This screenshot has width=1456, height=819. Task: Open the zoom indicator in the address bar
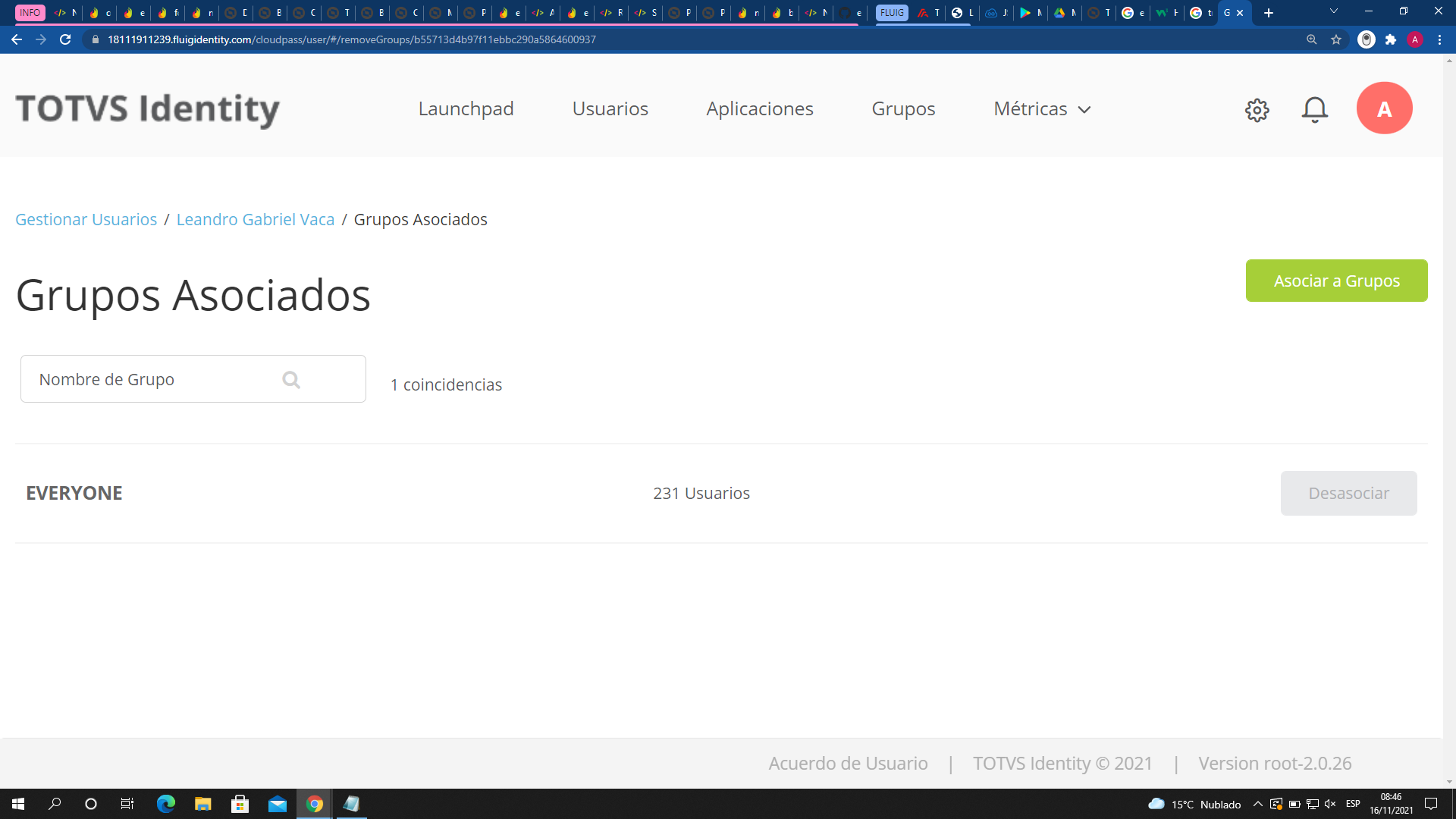(1311, 39)
